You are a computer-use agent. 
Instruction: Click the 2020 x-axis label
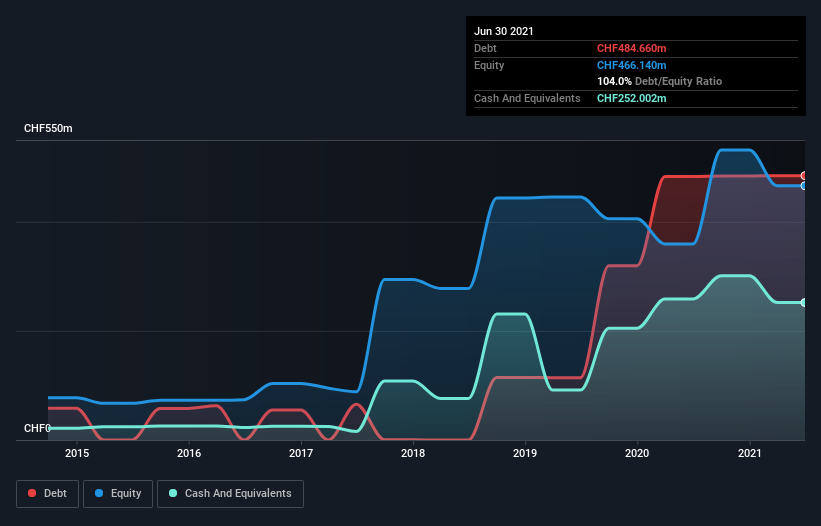pos(637,453)
